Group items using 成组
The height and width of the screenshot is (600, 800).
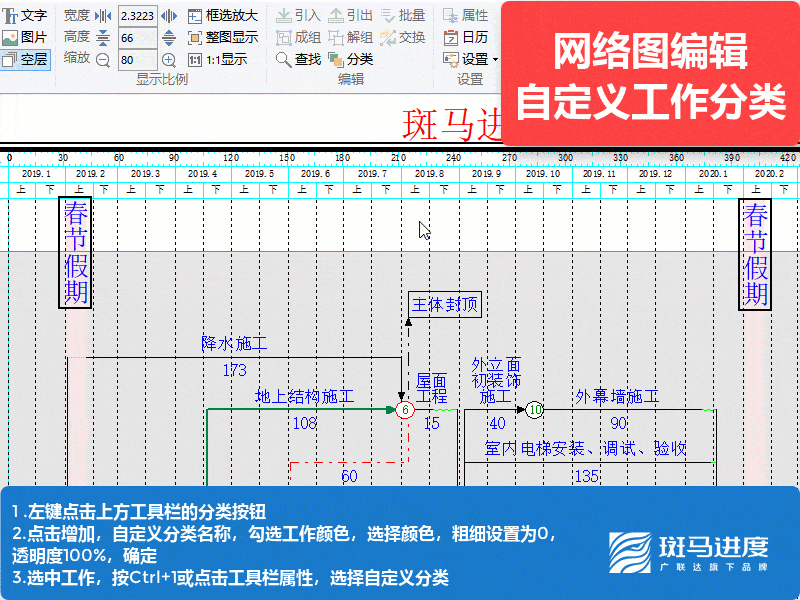pos(298,37)
